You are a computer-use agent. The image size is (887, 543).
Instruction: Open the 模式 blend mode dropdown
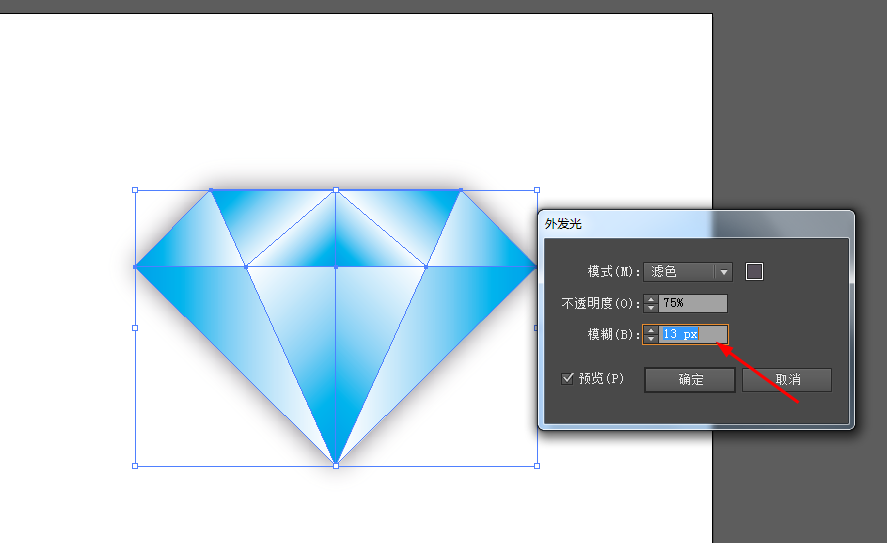(x=687, y=272)
